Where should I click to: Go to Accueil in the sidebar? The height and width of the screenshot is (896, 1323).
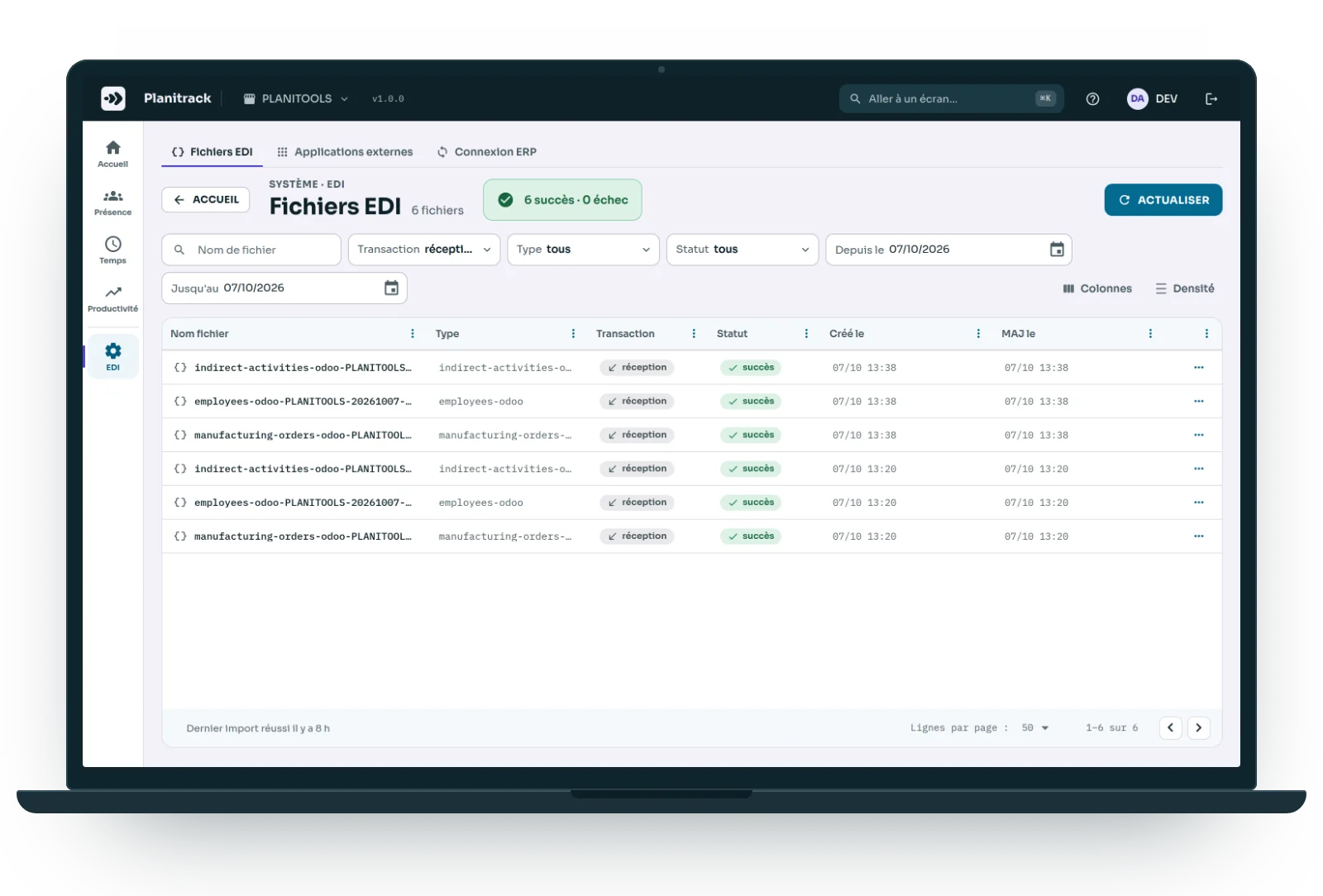tap(113, 154)
